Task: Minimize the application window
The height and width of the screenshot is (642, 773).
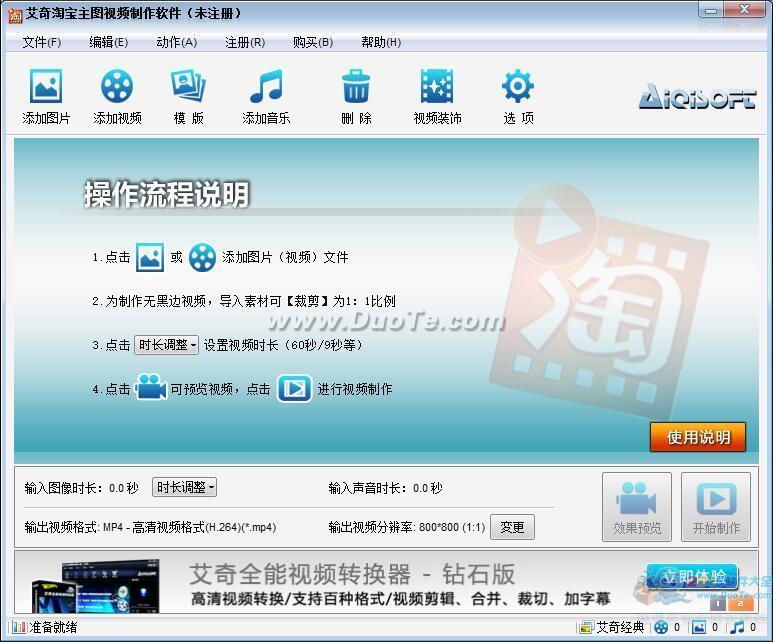Action: [711, 10]
